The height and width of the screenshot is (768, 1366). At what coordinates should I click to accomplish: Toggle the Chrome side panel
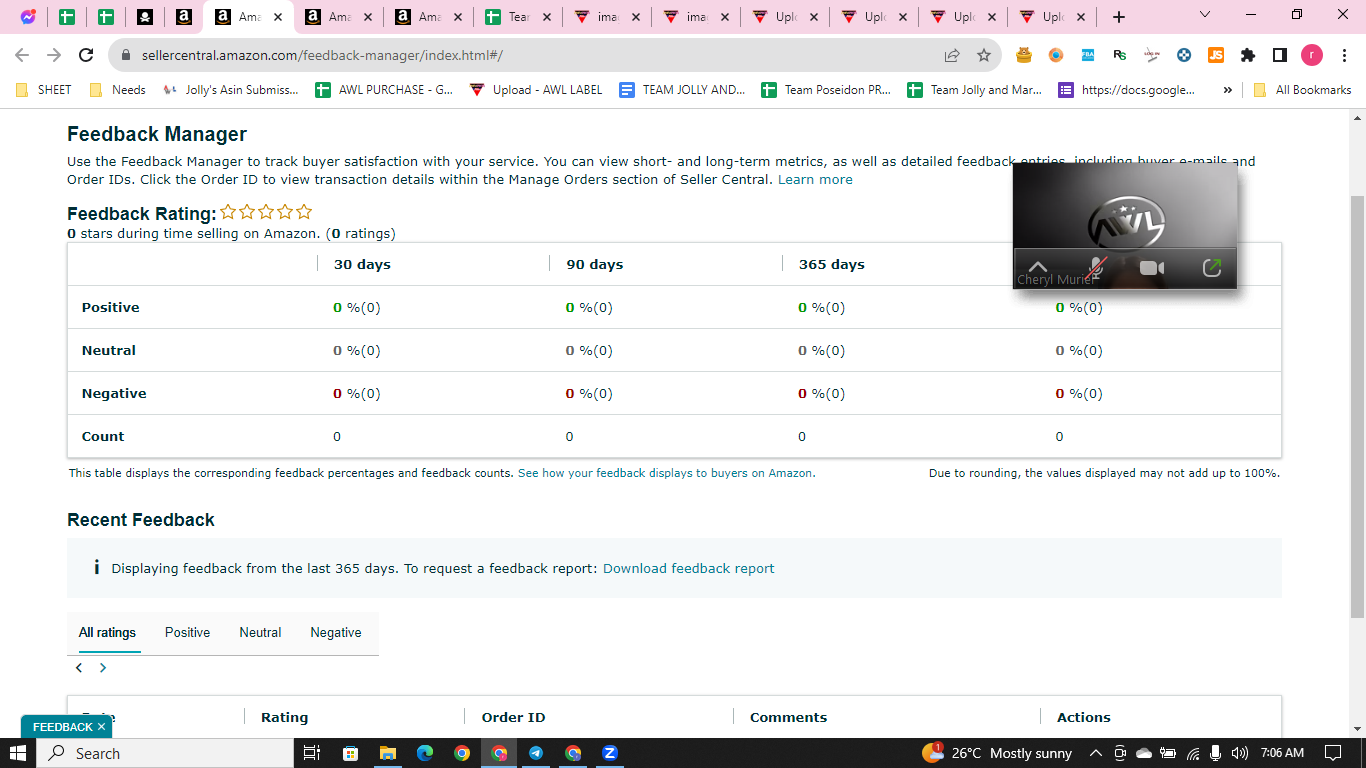1279,55
